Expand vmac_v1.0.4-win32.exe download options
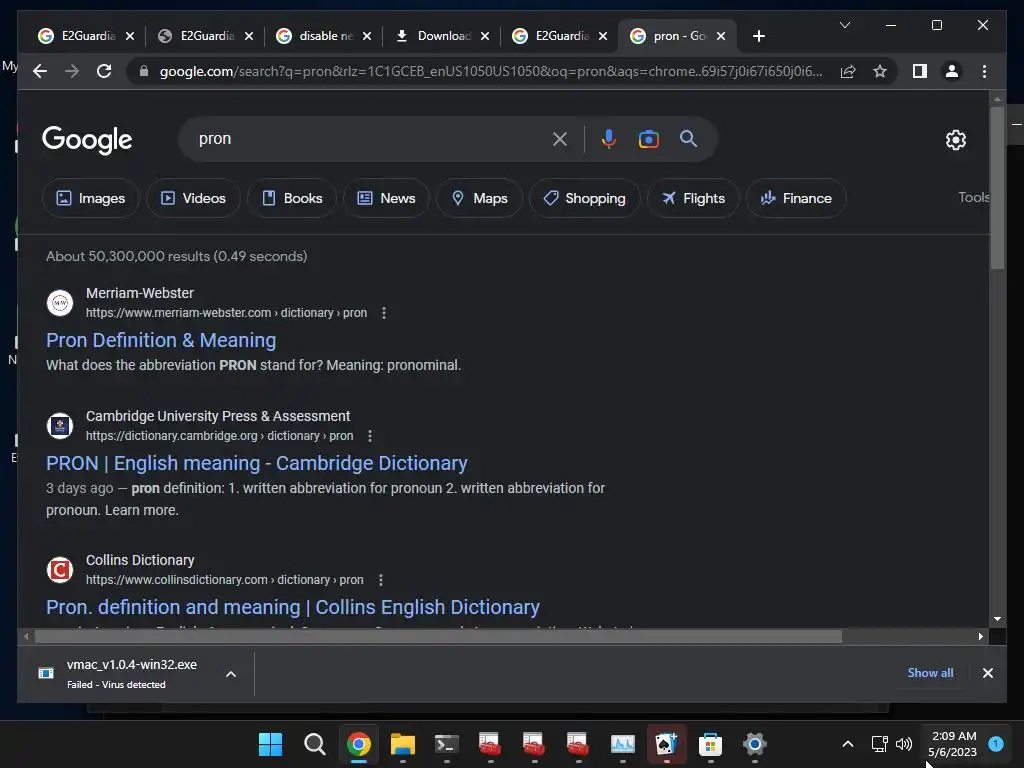The width and height of the screenshot is (1024, 768). pos(231,674)
